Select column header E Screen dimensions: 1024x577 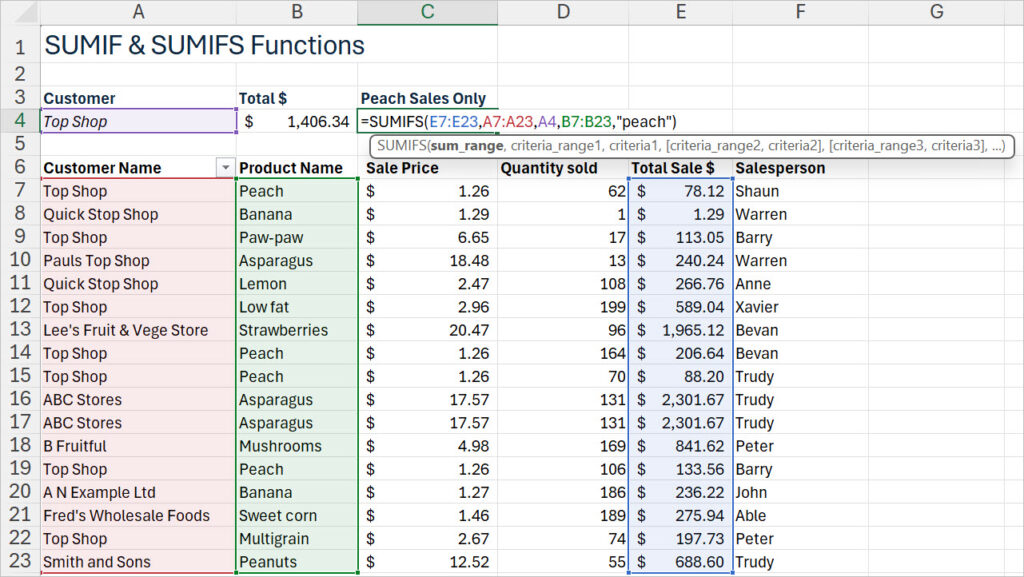[x=681, y=12]
